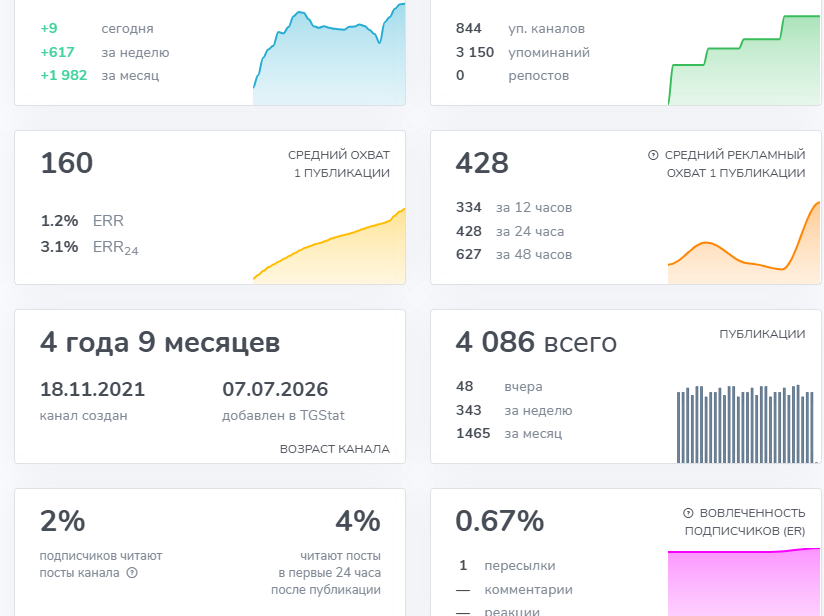The image size is (824, 616).
Task: Click '334' reach for 12 hours
Action: [469, 207]
